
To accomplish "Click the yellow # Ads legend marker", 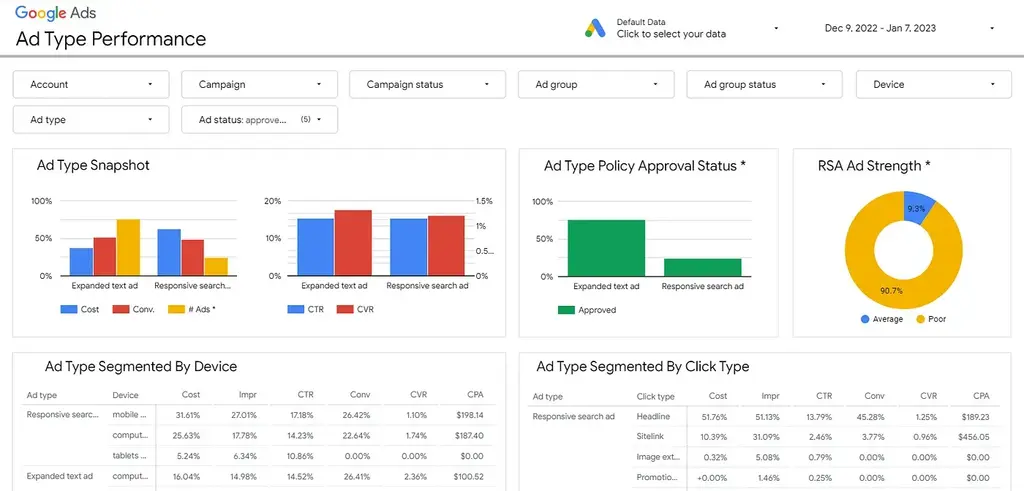I will coord(176,310).
